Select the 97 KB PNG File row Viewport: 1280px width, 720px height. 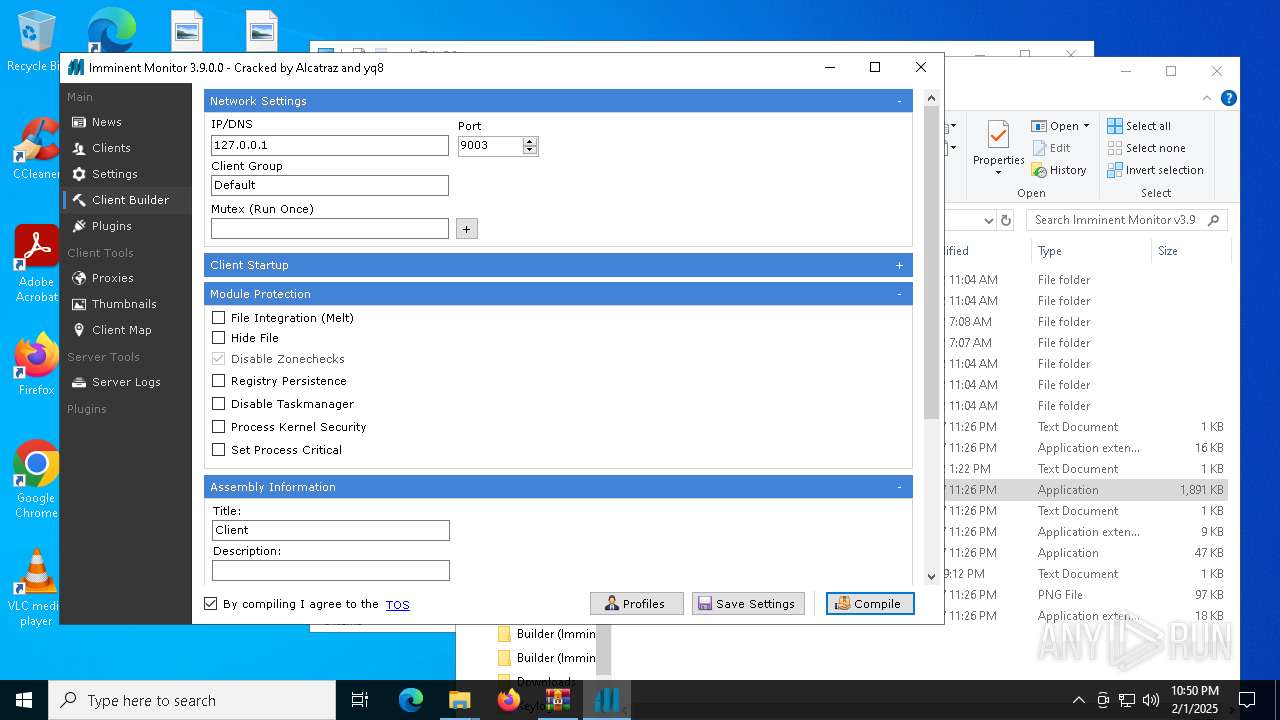coord(1085,595)
